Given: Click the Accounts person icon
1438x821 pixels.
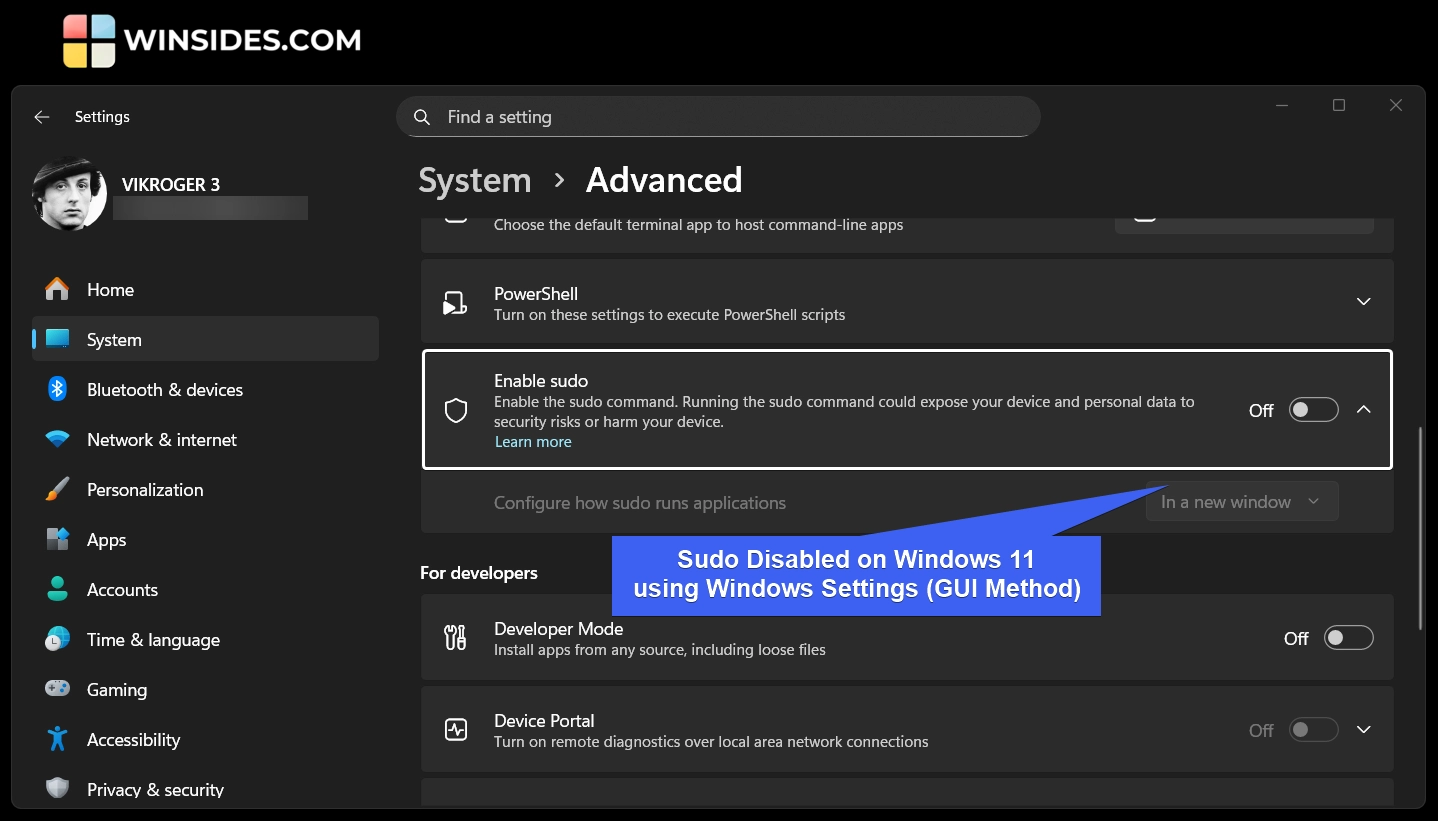Looking at the screenshot, I should coord(57,589).
